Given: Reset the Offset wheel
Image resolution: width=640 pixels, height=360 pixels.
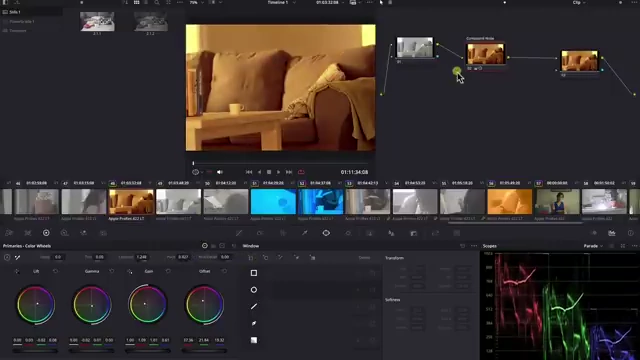Looking at the screenshot, I should point(224,271).
